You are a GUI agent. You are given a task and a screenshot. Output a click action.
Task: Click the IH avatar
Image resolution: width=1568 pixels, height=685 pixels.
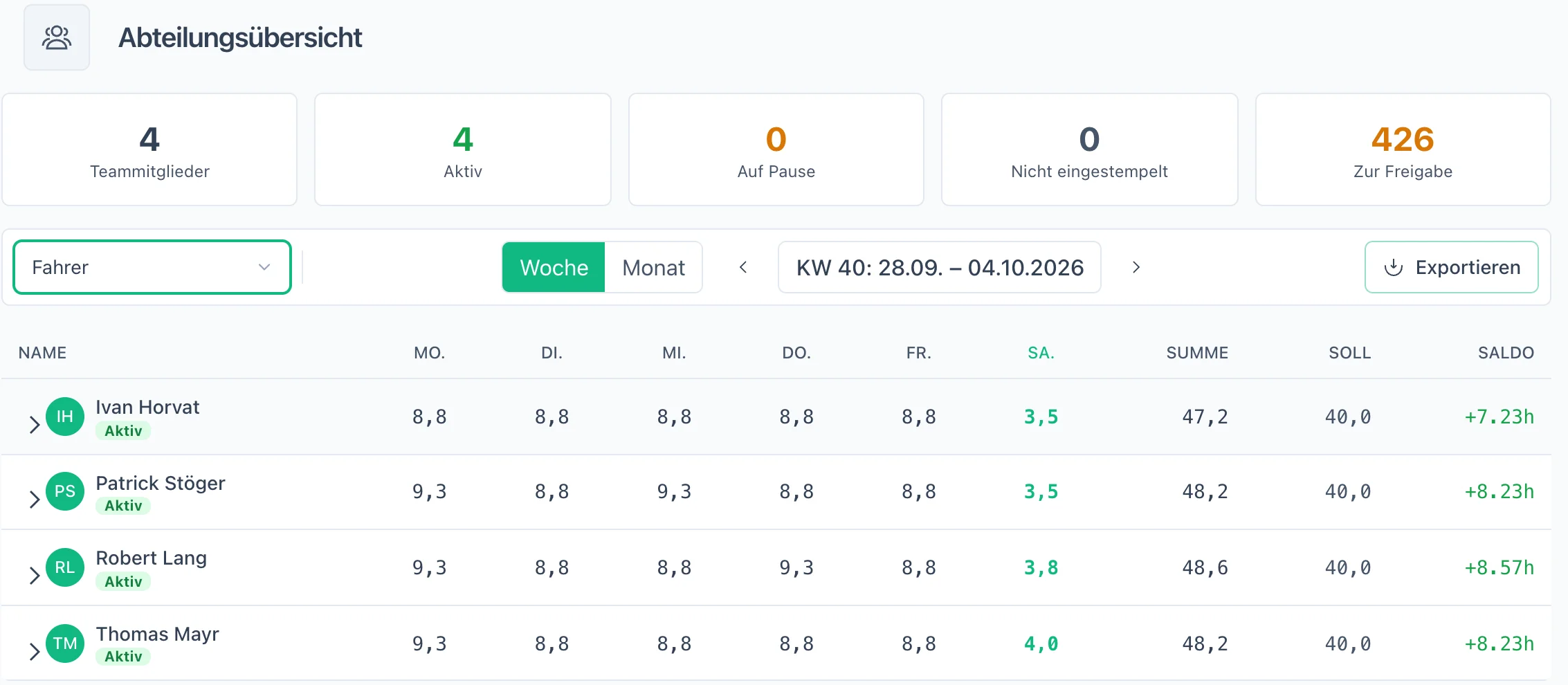point(65,417)
